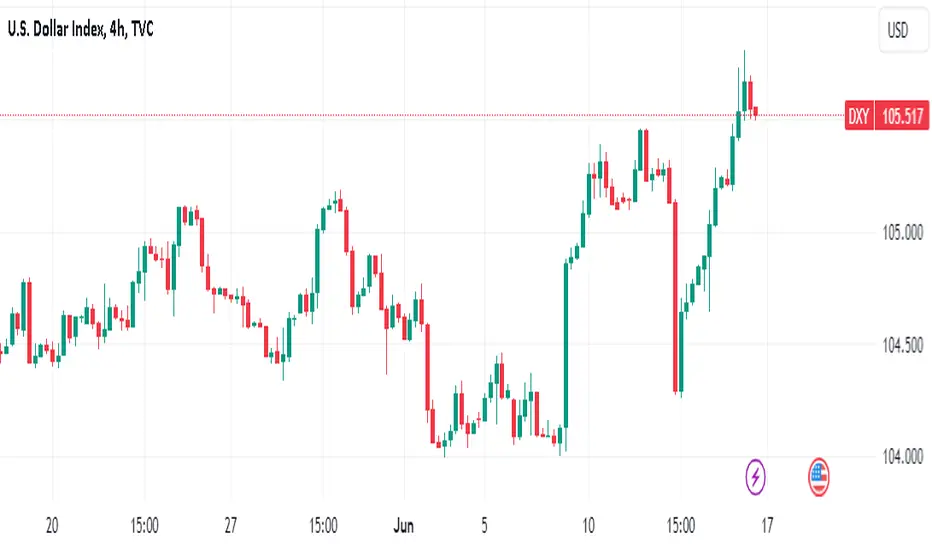Select the 27 date label on time axis
932x550 pixels.
[x=231, y=526]
